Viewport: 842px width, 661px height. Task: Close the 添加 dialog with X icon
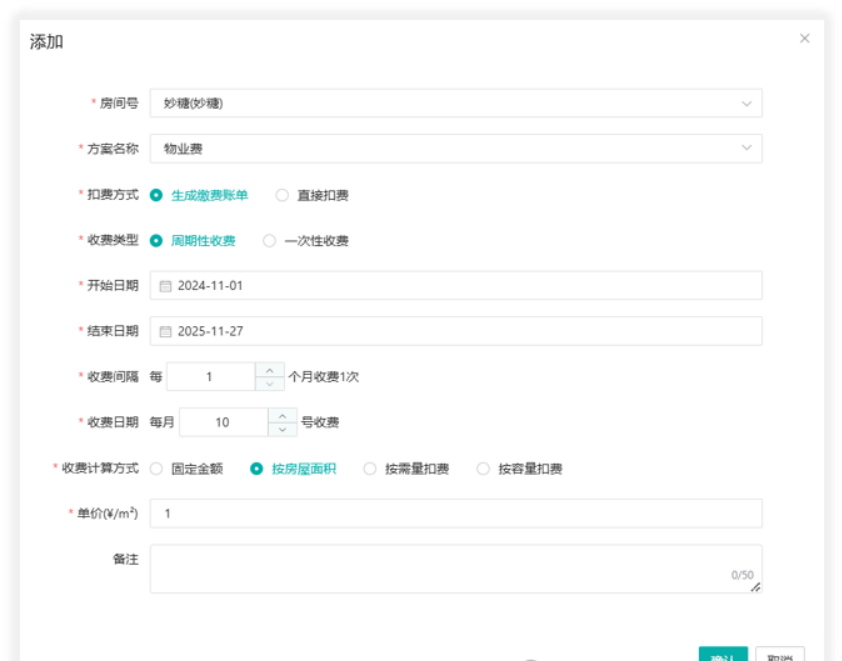pos(804,39)
